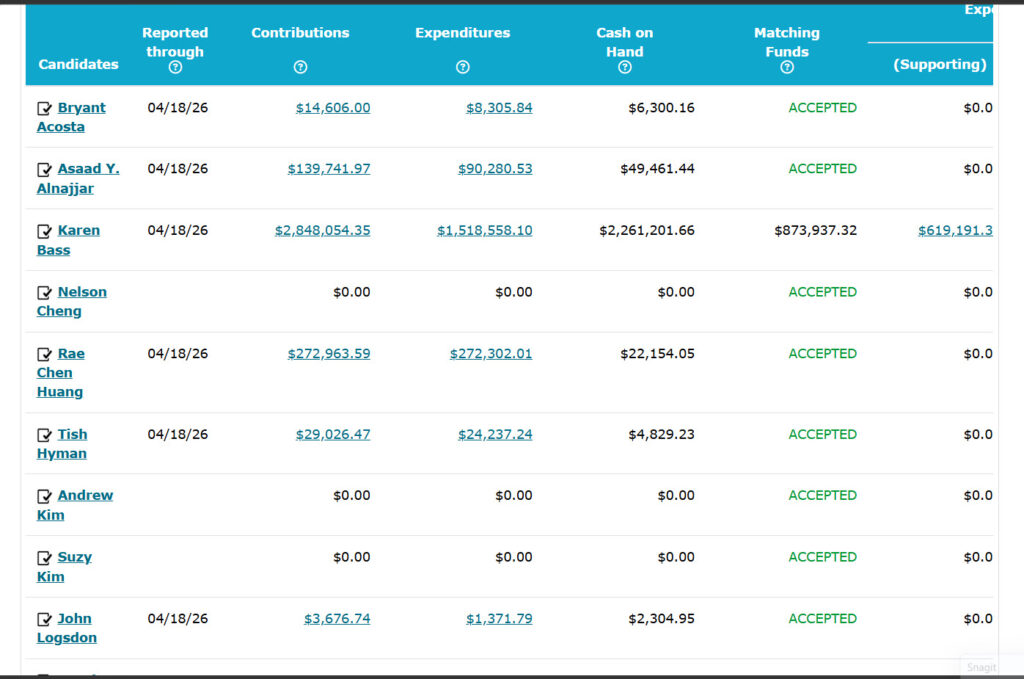Viewport: 1024px width, 679px height.
Task: View Karen Bass expenditures $1,518,558.10
Action: (485, 230)
